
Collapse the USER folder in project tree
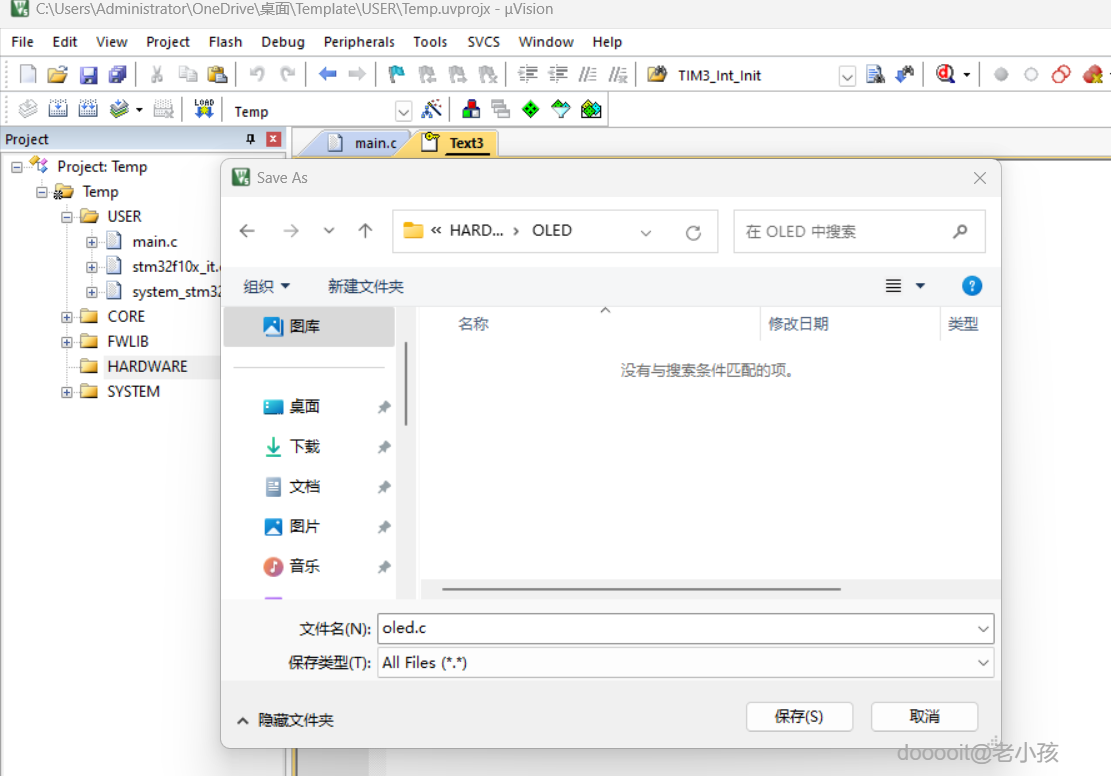[67, 217]
